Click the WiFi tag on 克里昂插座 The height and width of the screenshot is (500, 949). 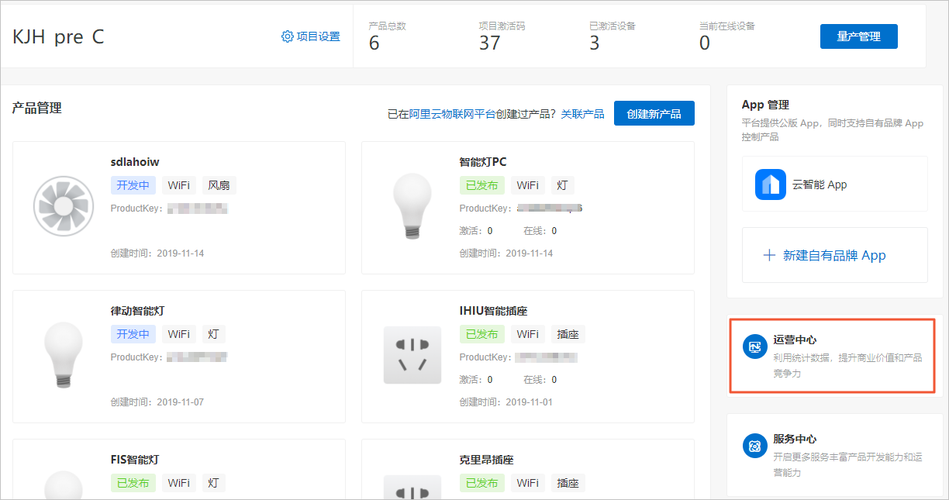[x=527, y=483]
